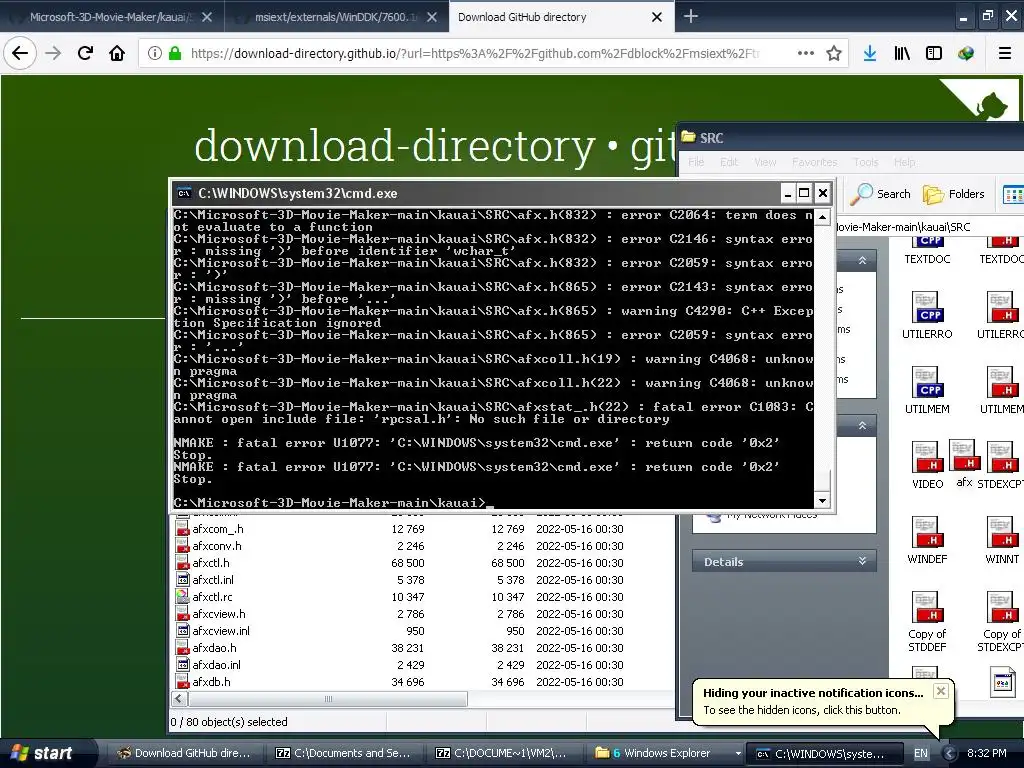This screenshot has height=768, width=1024.
Task: Open File menu in SRC window
Action: [x=696, y=162]
